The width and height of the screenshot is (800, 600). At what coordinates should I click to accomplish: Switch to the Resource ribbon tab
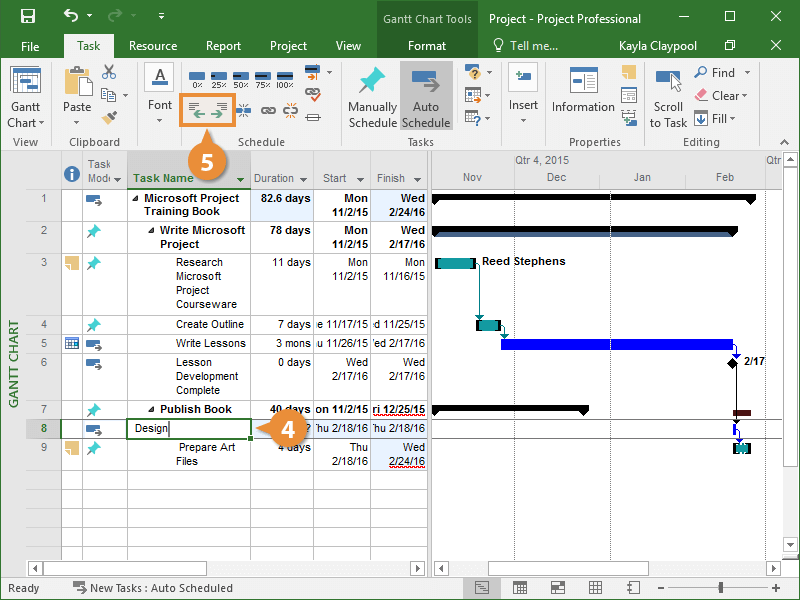point(153,46)
